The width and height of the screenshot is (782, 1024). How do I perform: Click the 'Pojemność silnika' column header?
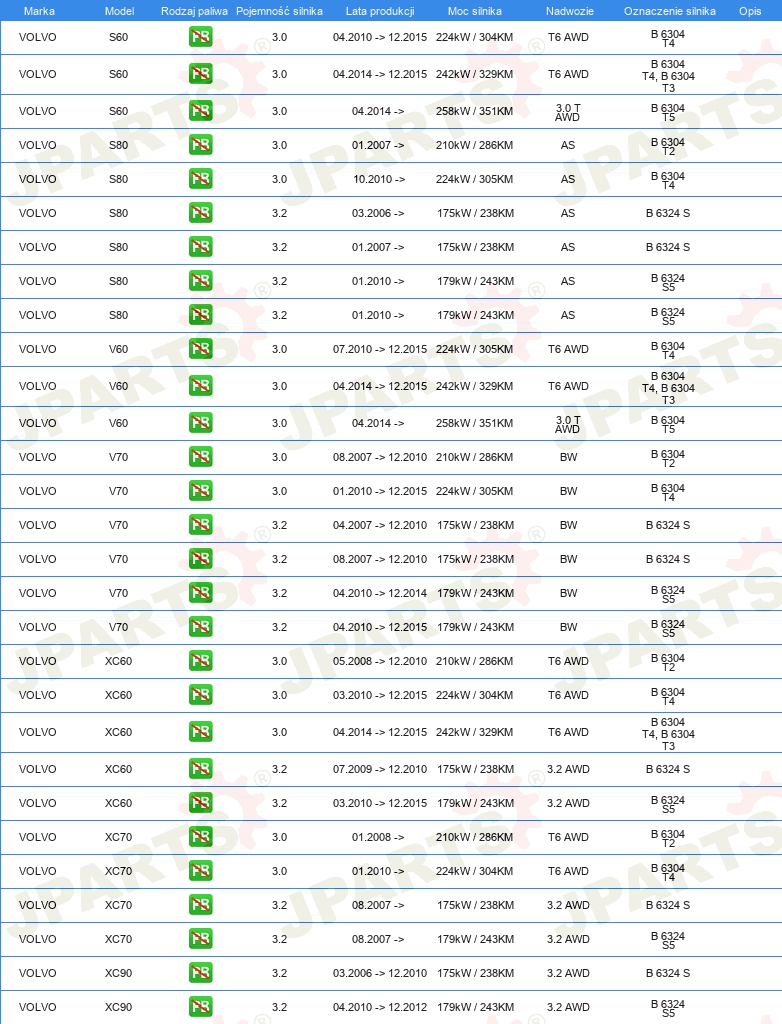coord(279,11)
